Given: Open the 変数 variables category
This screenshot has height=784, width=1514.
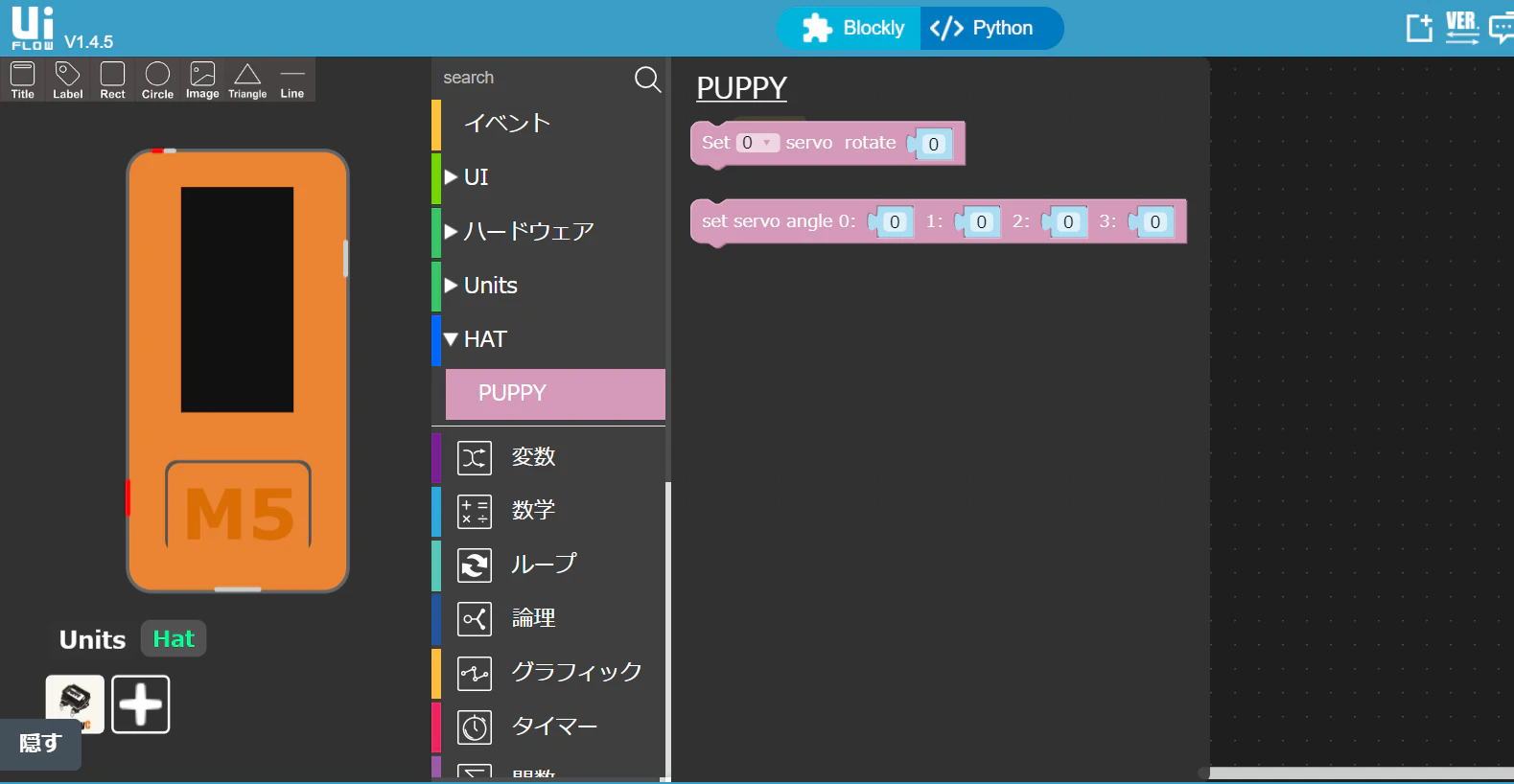Looking at the screenshot, I should pos(548,457).
